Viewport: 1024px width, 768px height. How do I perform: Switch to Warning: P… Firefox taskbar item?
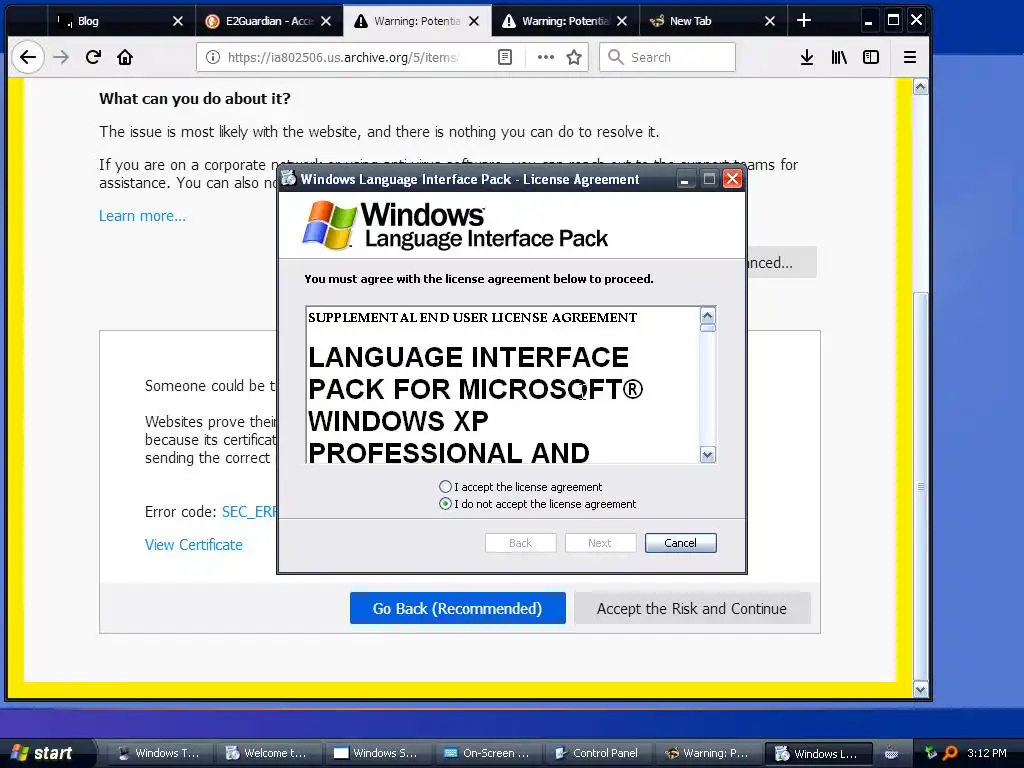pos(707,753)
